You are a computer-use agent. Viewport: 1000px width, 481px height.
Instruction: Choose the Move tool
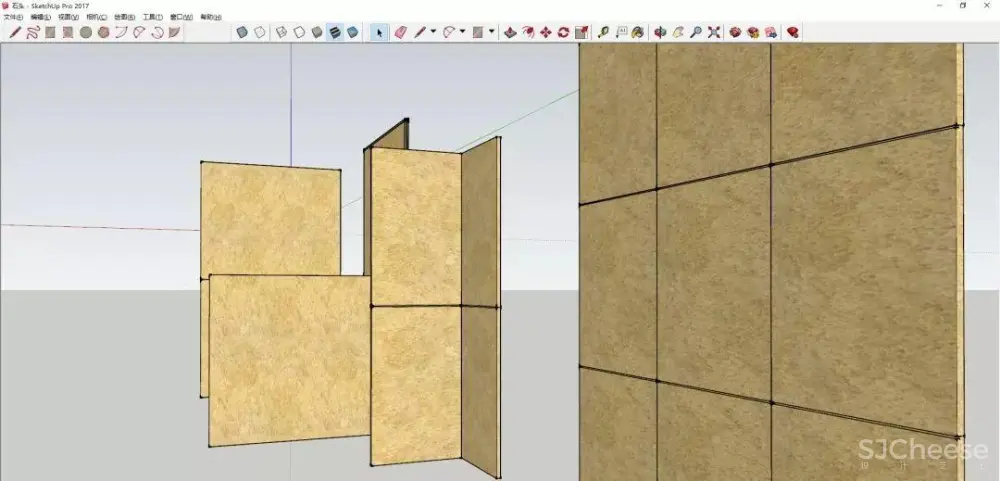tap(545, 32)
